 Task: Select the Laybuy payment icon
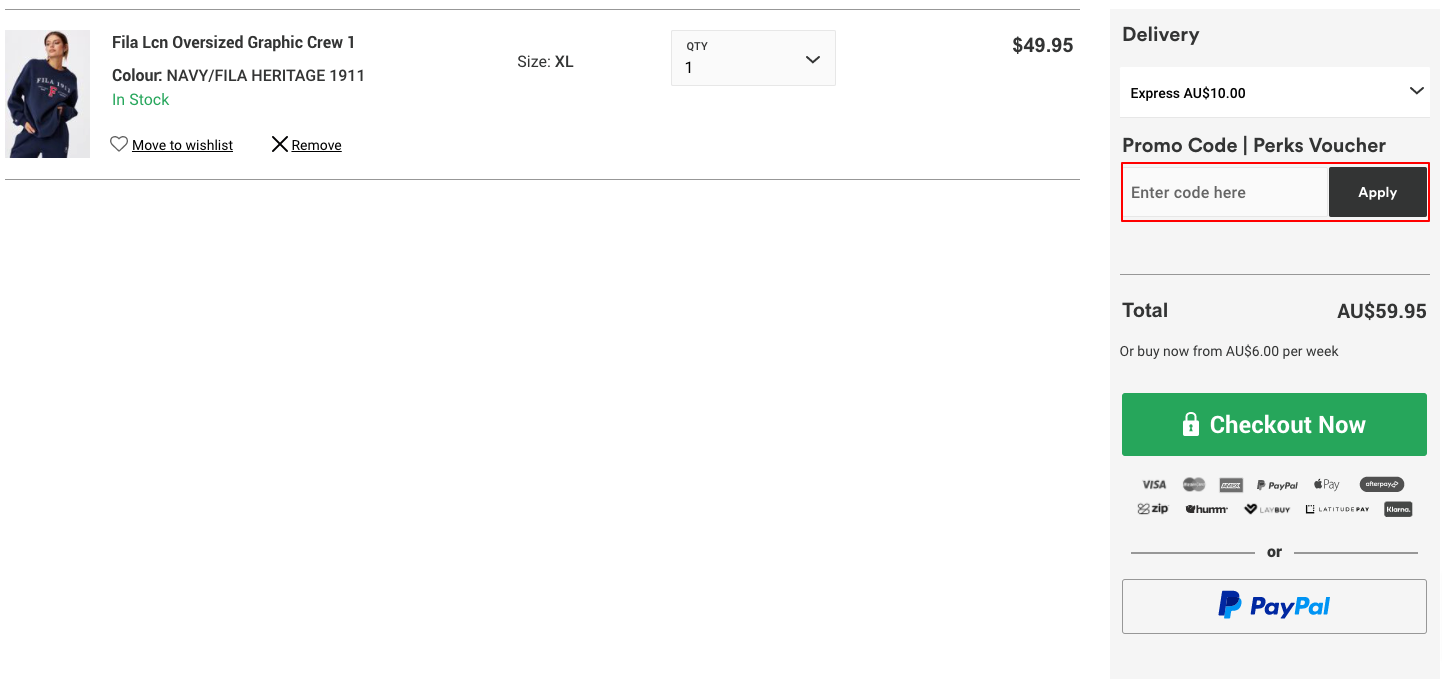click(1267, 509)
